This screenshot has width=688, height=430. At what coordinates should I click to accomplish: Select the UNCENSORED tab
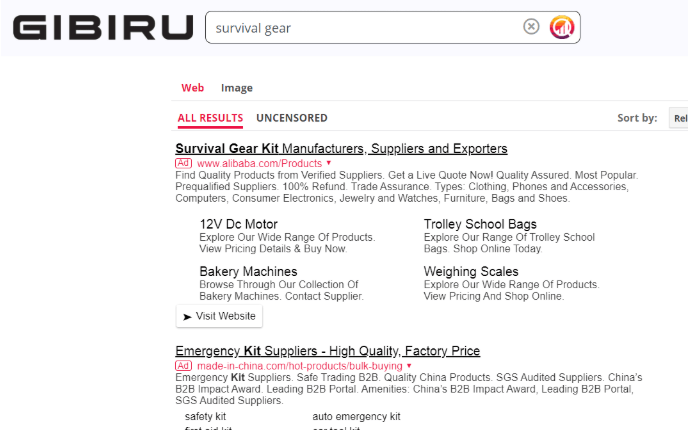[x=292, y=118]
